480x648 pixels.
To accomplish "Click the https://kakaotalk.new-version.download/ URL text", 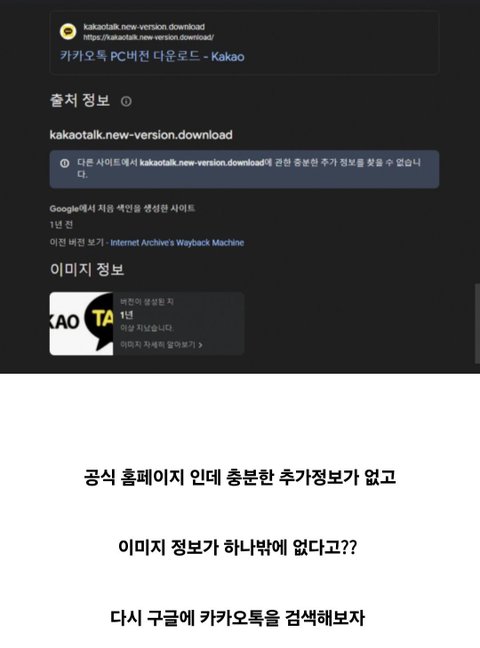I will tap(148, 37).
